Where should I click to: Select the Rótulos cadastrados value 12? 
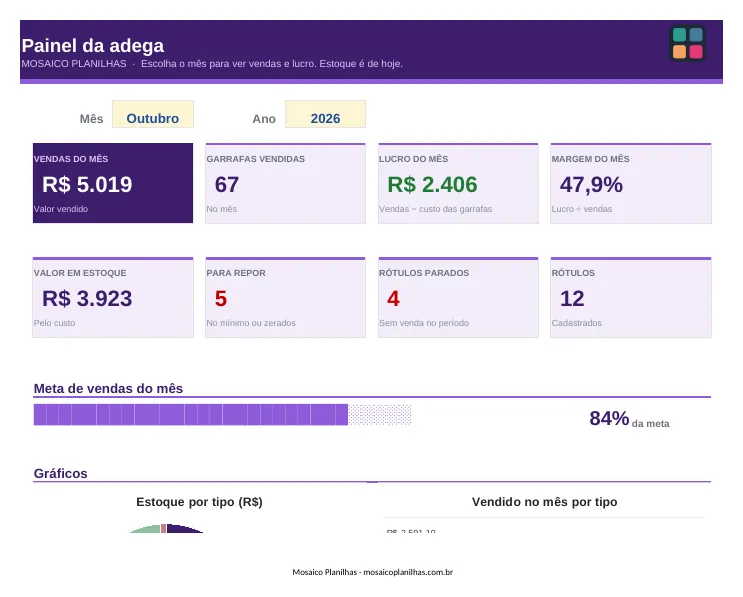coord(572,298)
